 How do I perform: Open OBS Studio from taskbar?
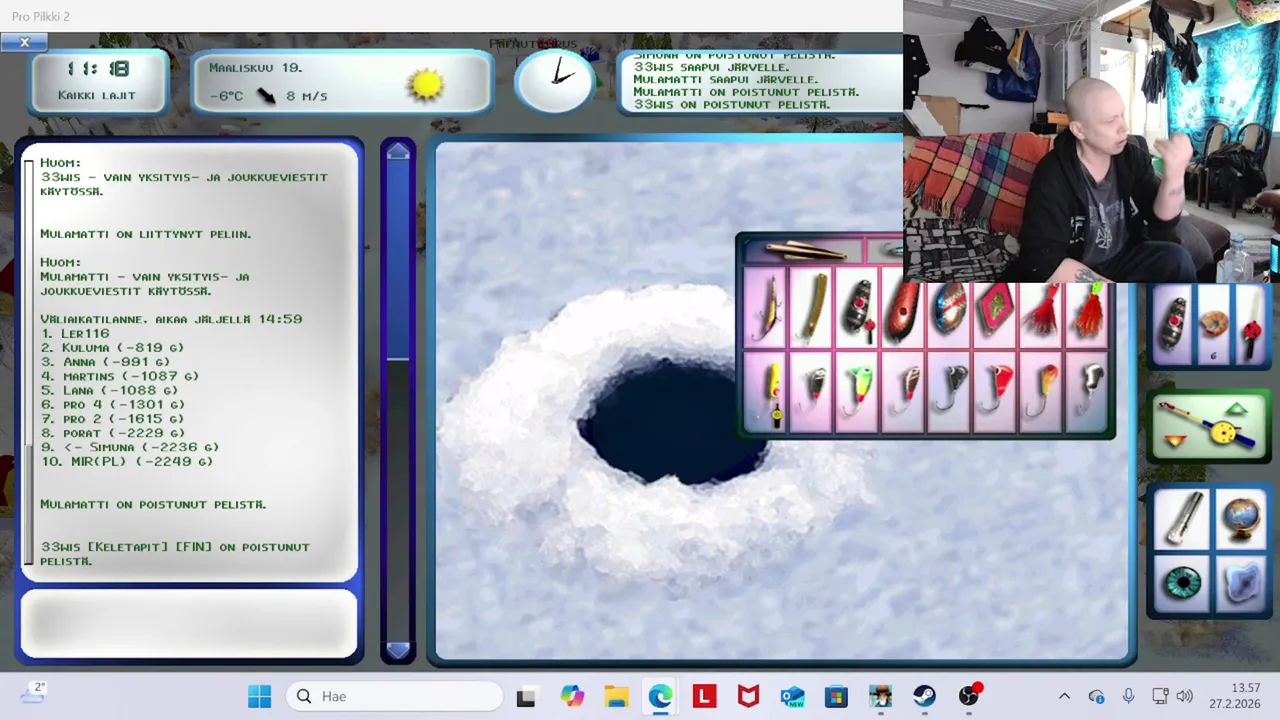[968, 696]
